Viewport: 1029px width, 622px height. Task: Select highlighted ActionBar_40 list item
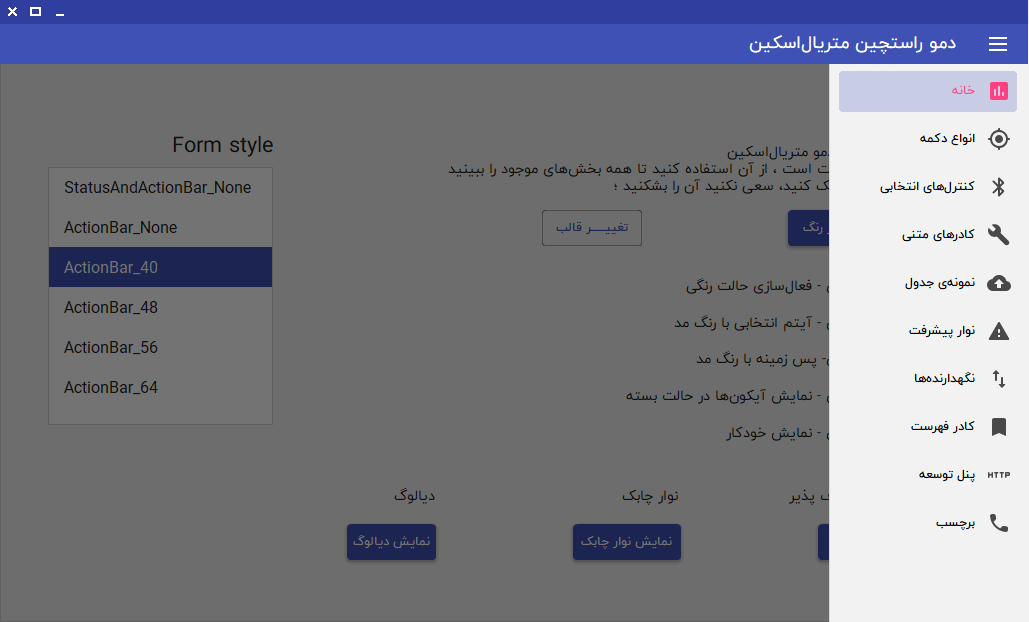[160, 267]
